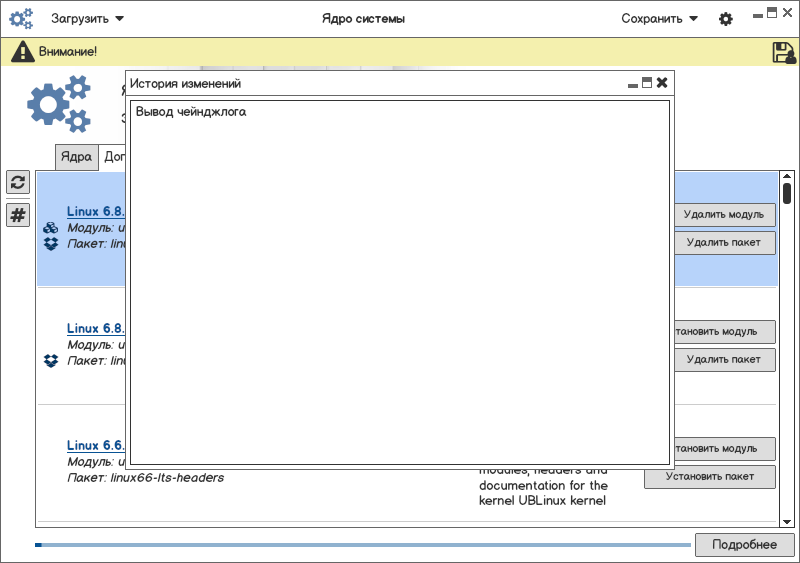Open settings via the gear icon
The height and width of the screenshot is (563, 800).
[726, 19]
